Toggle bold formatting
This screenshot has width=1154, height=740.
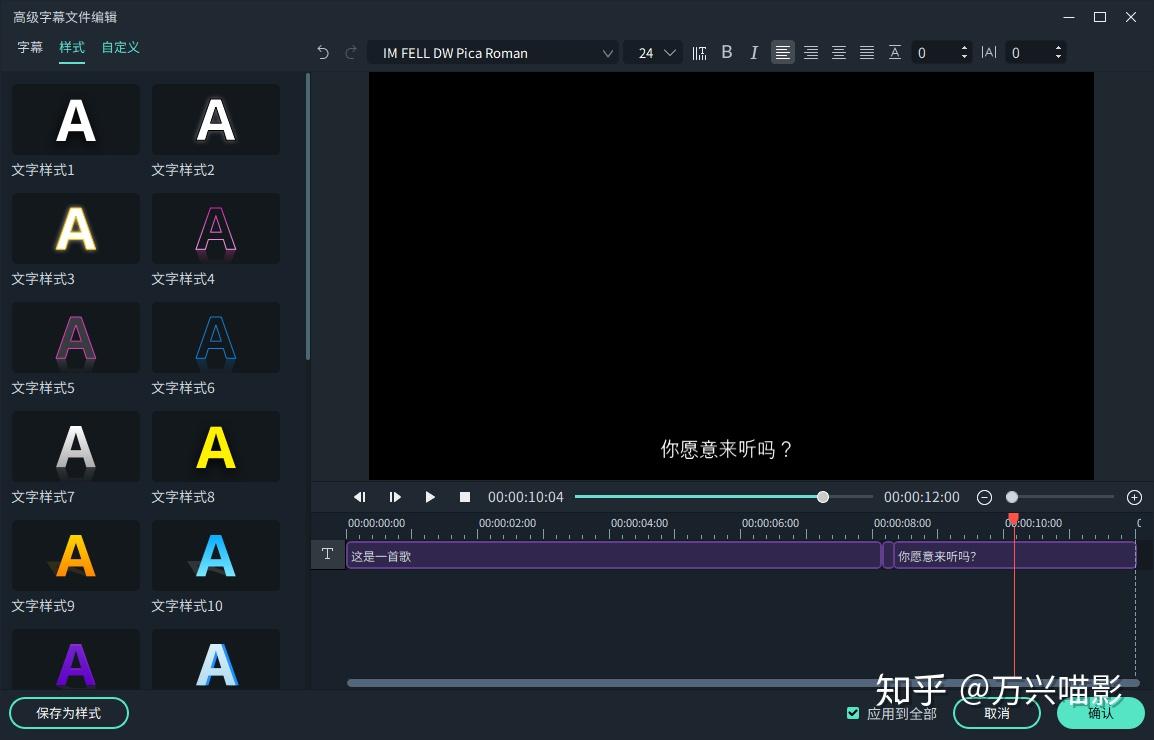tap(727, 52)
